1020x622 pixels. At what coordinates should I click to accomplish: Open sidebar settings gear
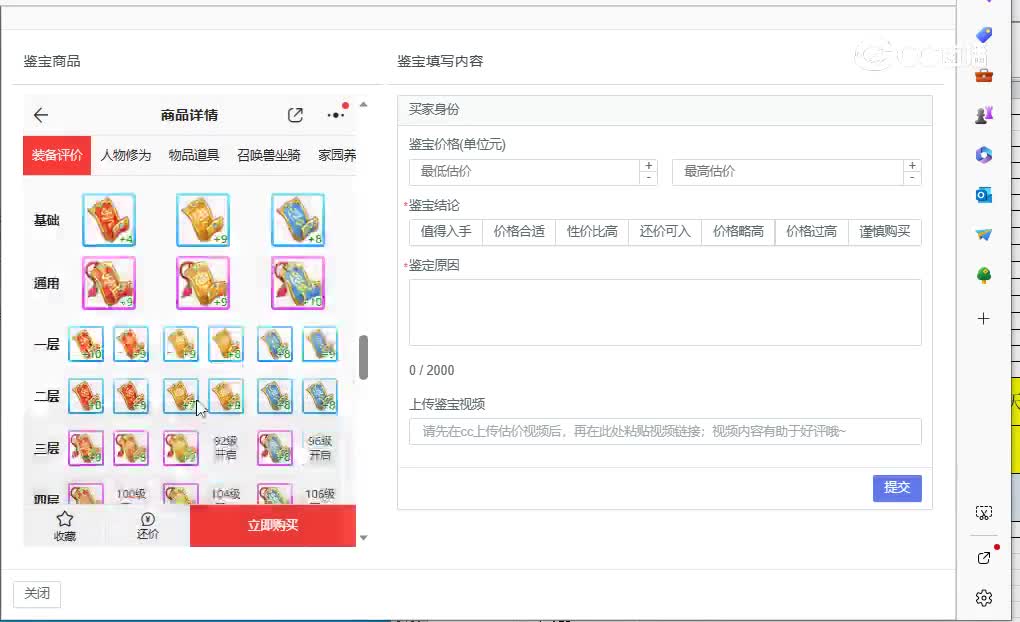984,598
